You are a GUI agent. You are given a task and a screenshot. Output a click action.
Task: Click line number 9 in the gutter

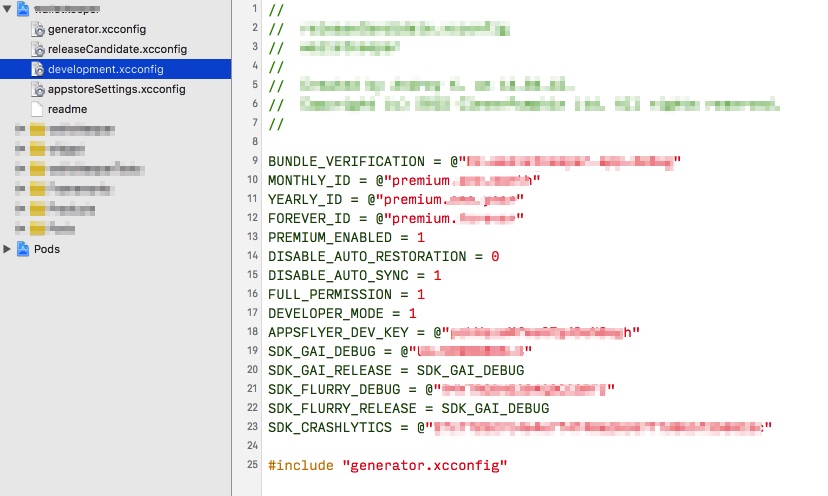[x=255, y=160]
